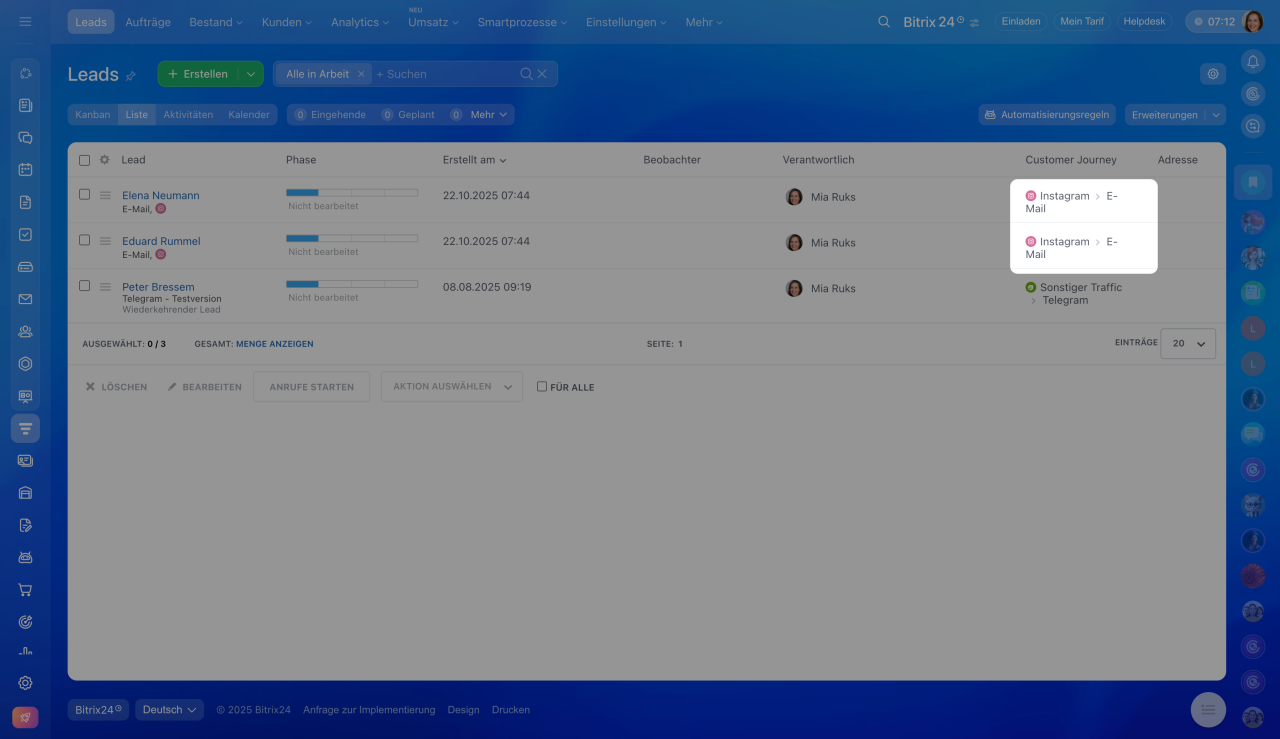Tick the checkbox for Eduard Rummel
This screenshot has height=739, width=1280.
[x=84, y=240]
